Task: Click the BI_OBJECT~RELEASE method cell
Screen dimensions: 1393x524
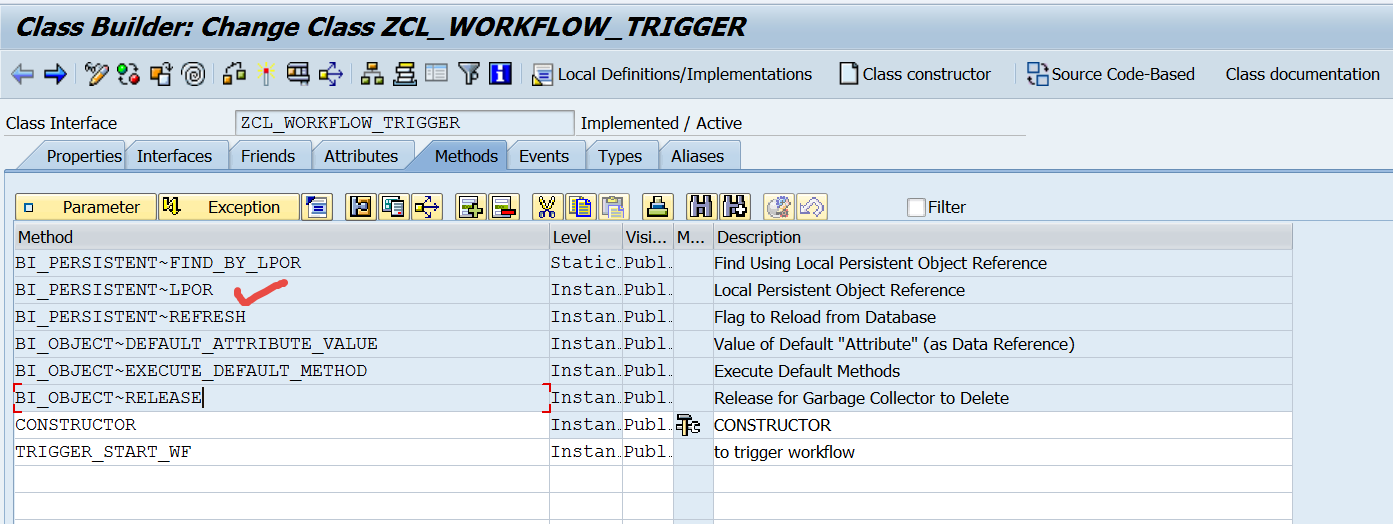Action: (282, 398)
